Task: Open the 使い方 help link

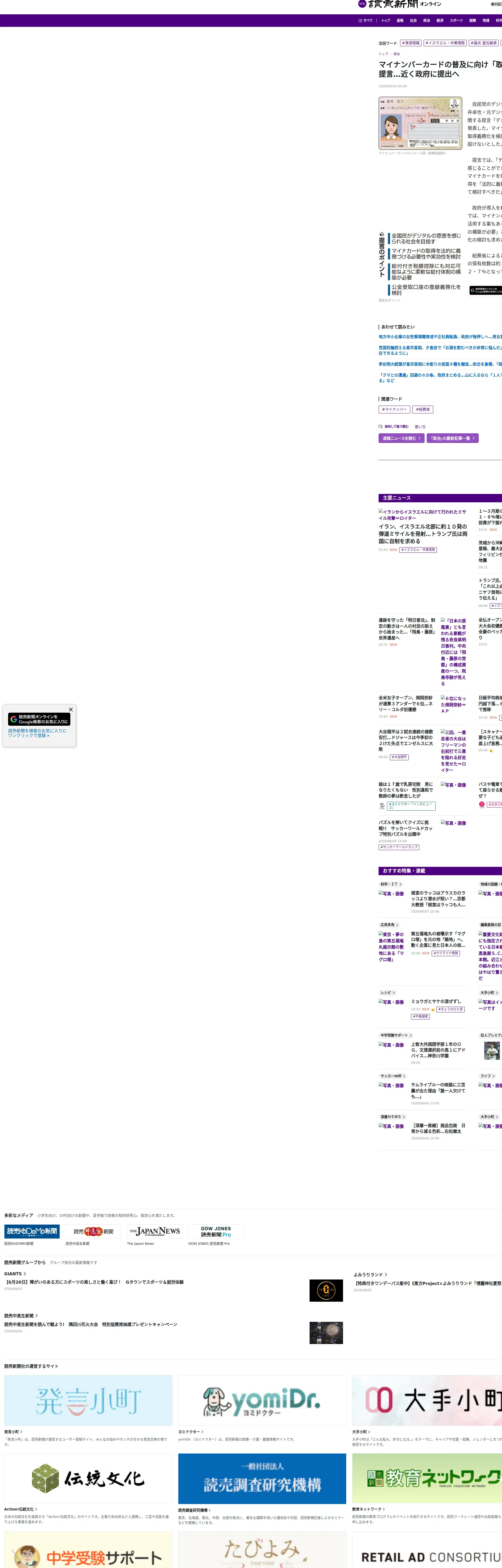Action: pyautogui.click(x=420, y=427)
